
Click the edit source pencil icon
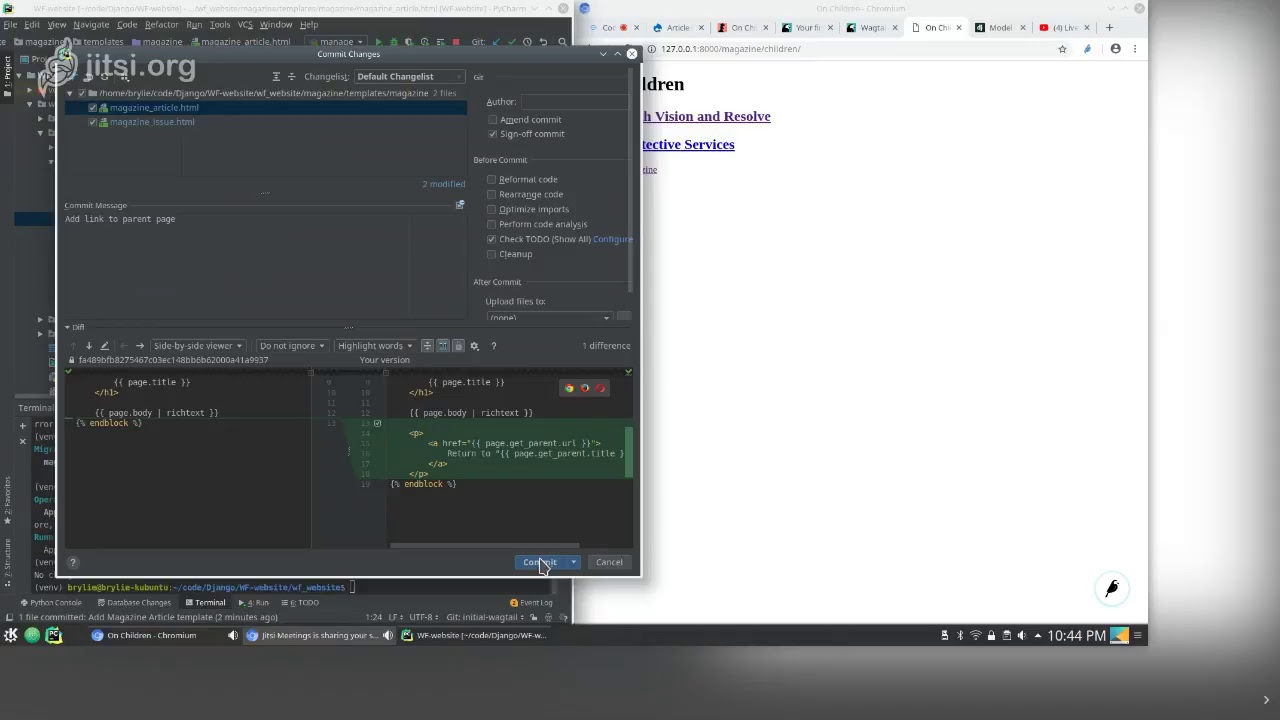[x=104, y=346]
